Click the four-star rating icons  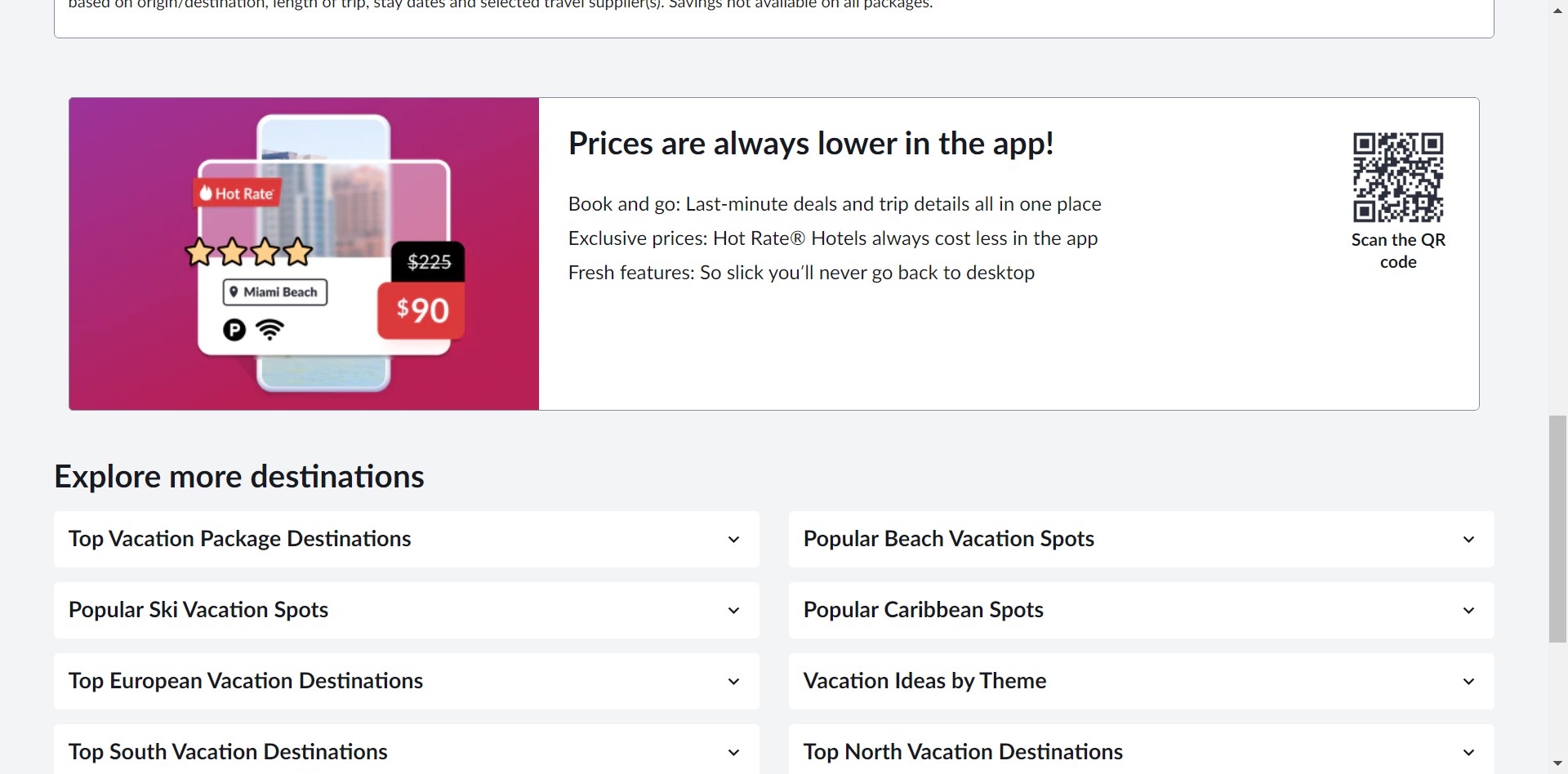coord(249,252)
